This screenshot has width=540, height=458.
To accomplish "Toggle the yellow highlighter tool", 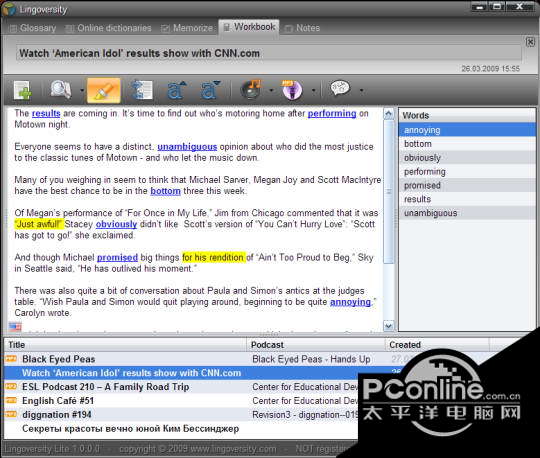I will (104, 90).
